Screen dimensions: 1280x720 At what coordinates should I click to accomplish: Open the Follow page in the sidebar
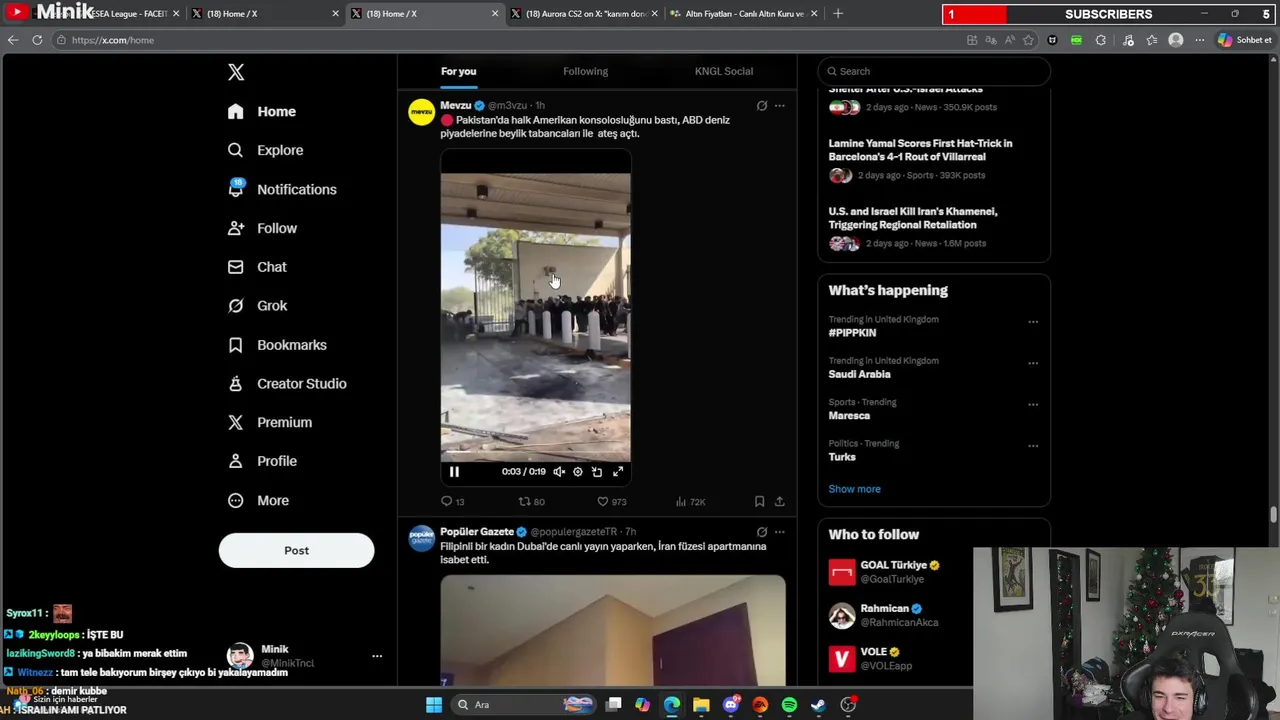click(x=262, y=228)
